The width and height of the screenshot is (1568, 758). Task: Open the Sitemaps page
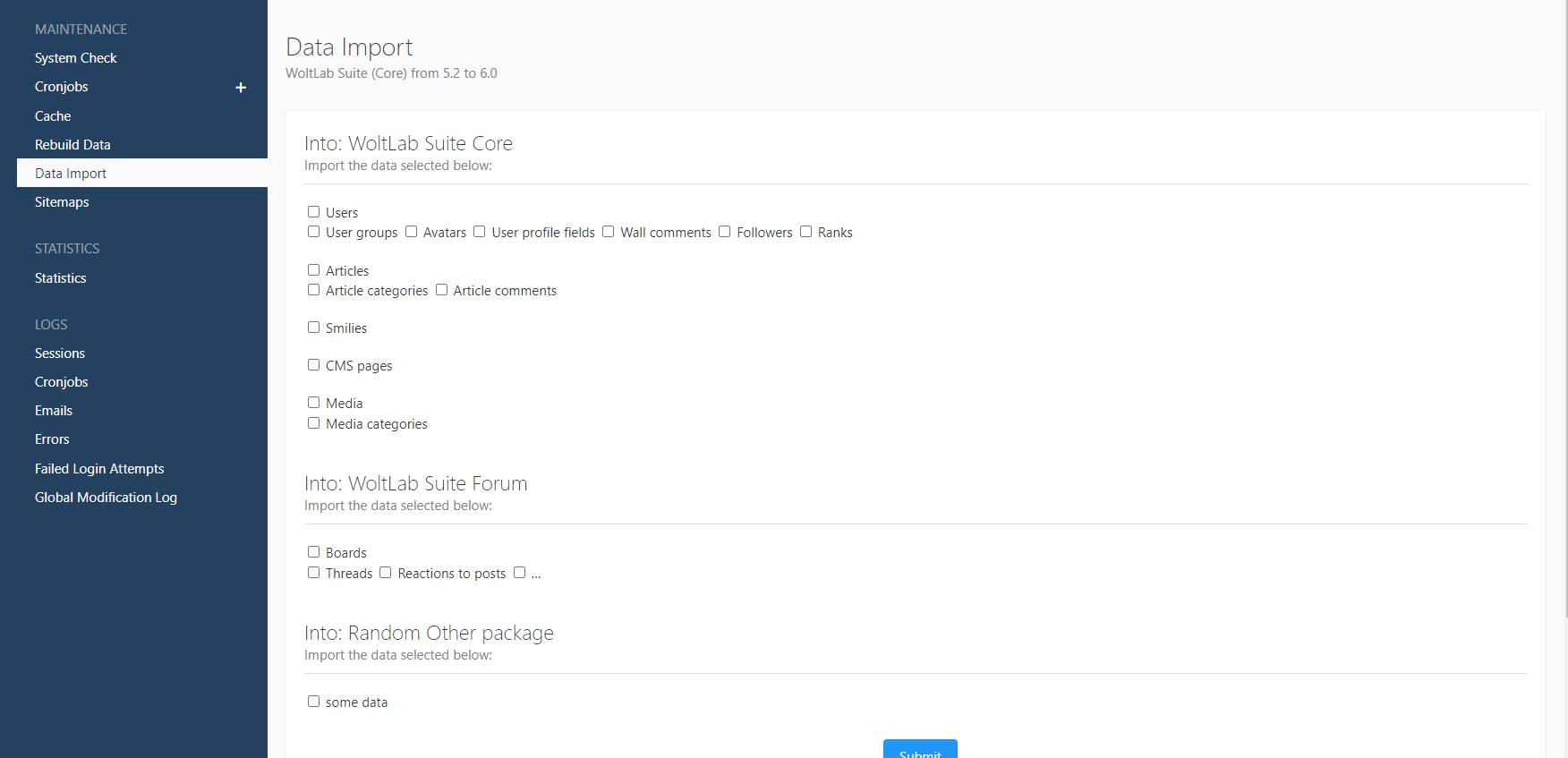coord(62,202)
